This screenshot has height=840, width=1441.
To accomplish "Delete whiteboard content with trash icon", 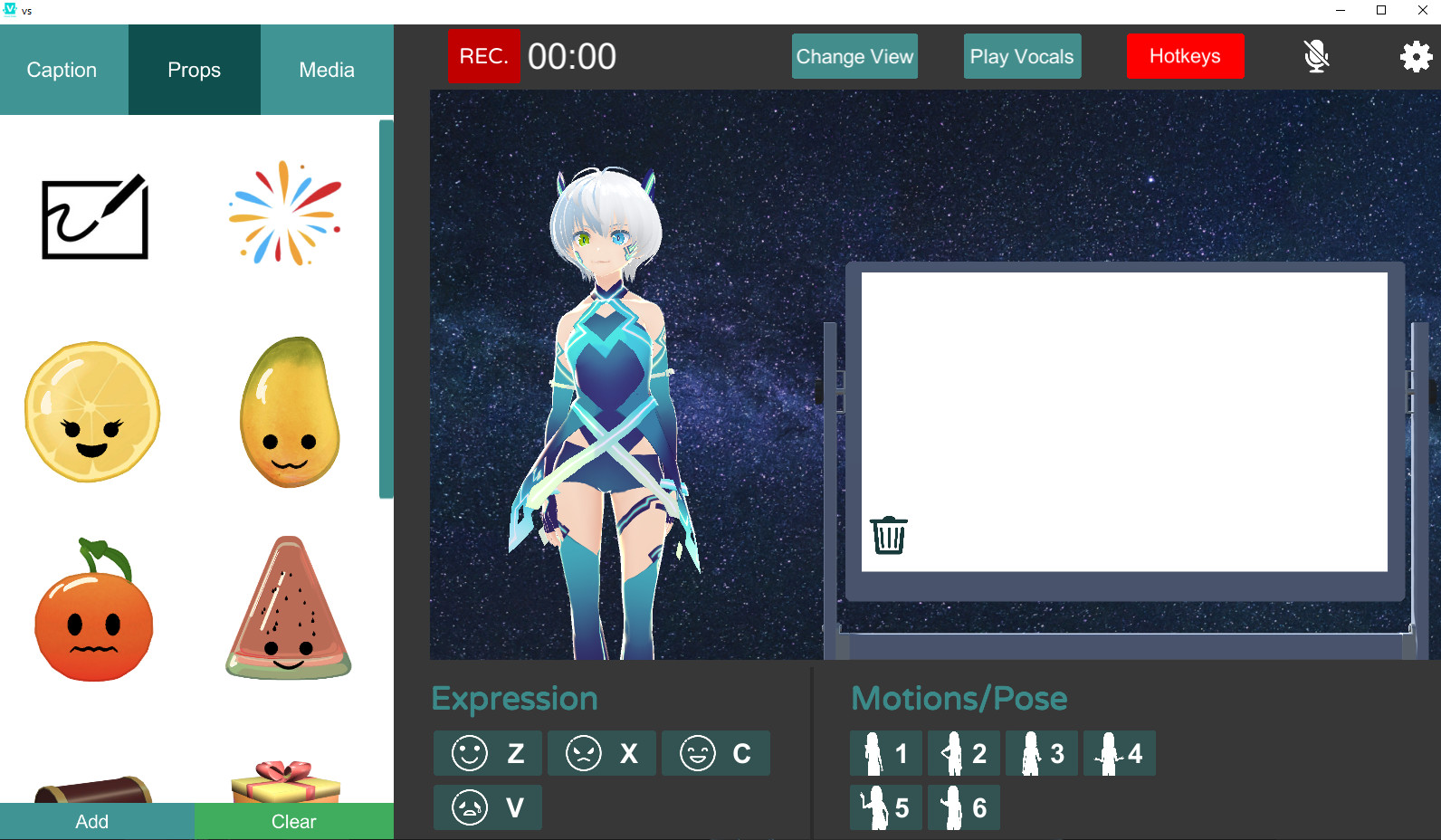I will click(888, 535).
